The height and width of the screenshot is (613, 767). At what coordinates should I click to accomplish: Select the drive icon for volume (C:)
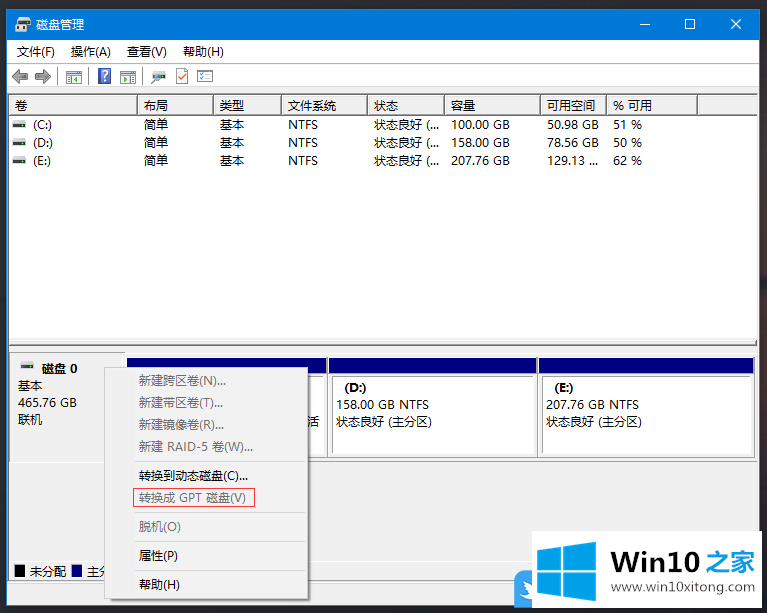point(19,125)
